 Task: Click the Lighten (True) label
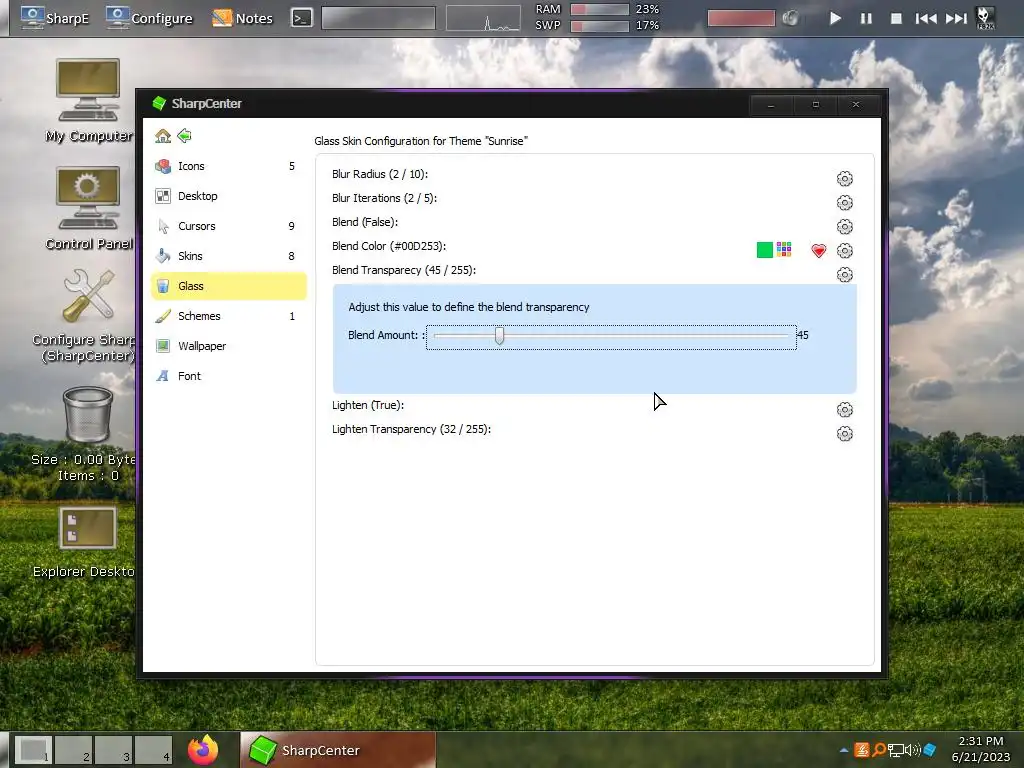[368, 406]
